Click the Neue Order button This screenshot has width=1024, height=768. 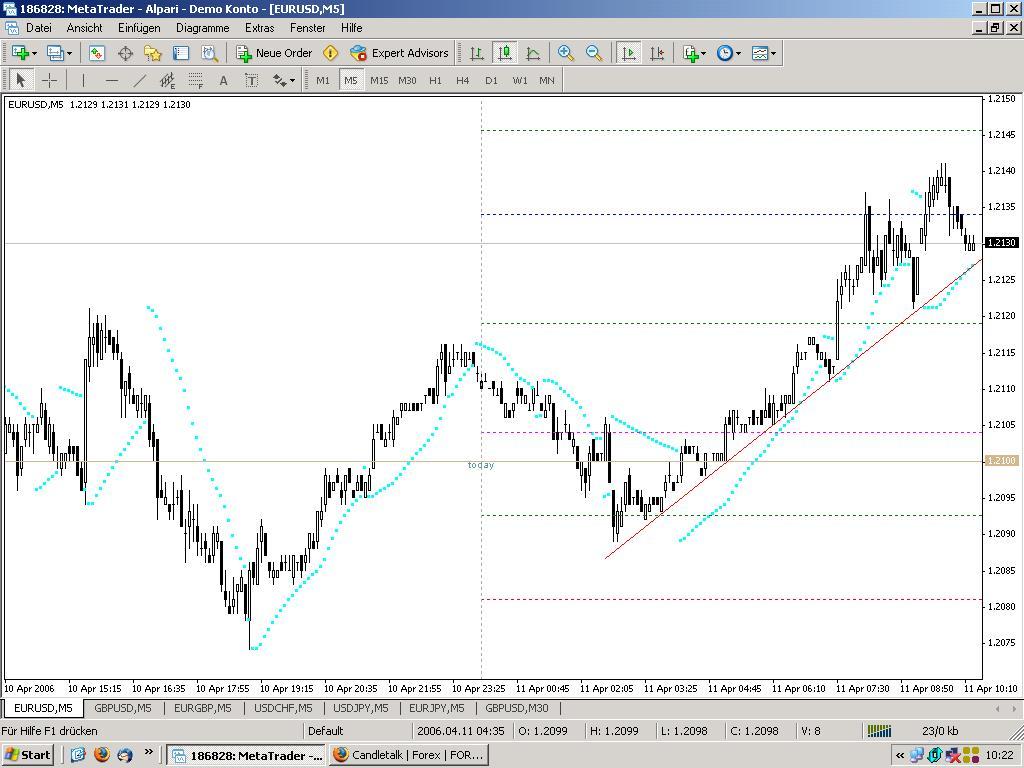pos(274,53)
